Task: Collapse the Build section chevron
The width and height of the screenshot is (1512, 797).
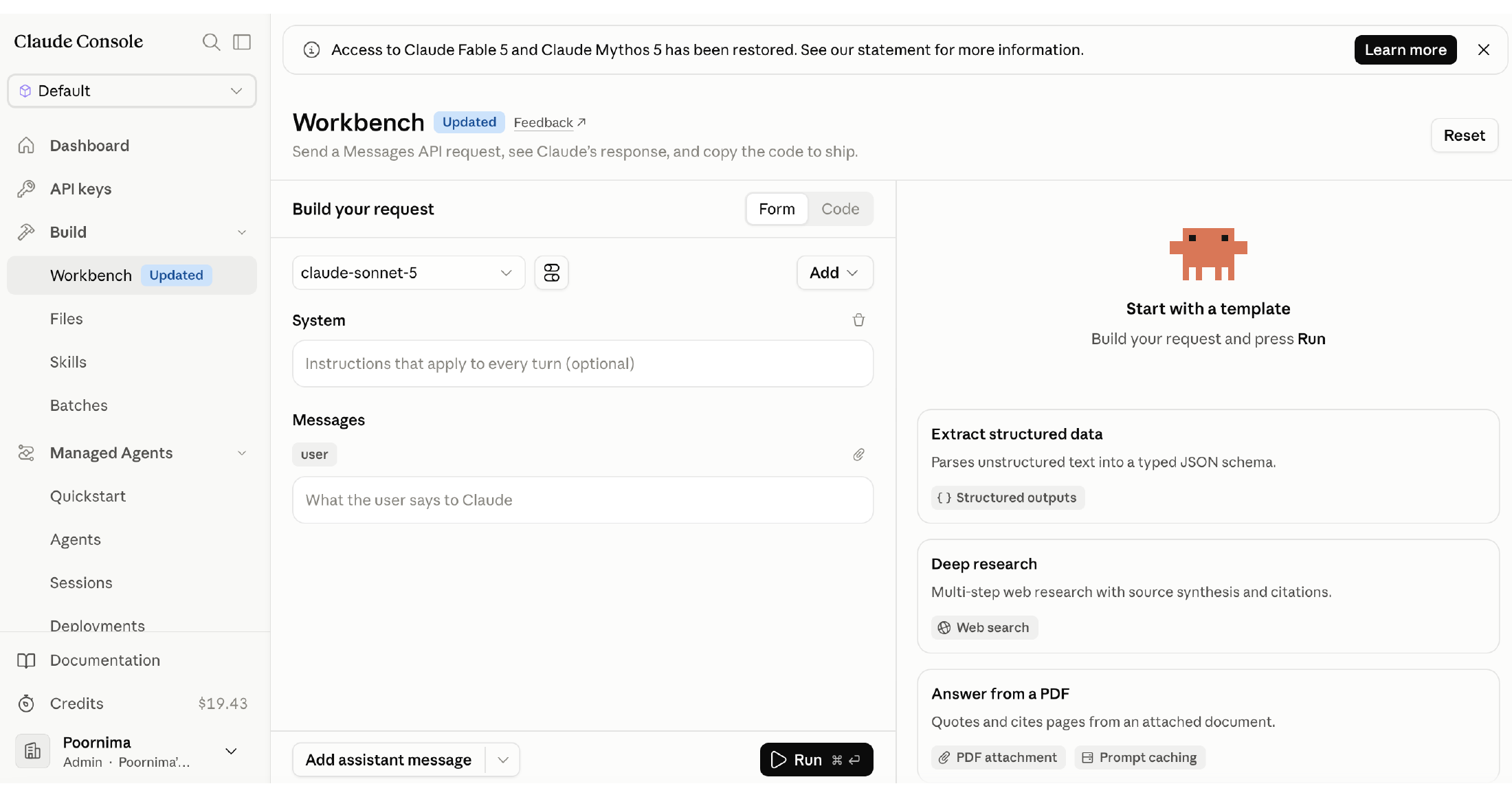Action: [x=242, y=232]
